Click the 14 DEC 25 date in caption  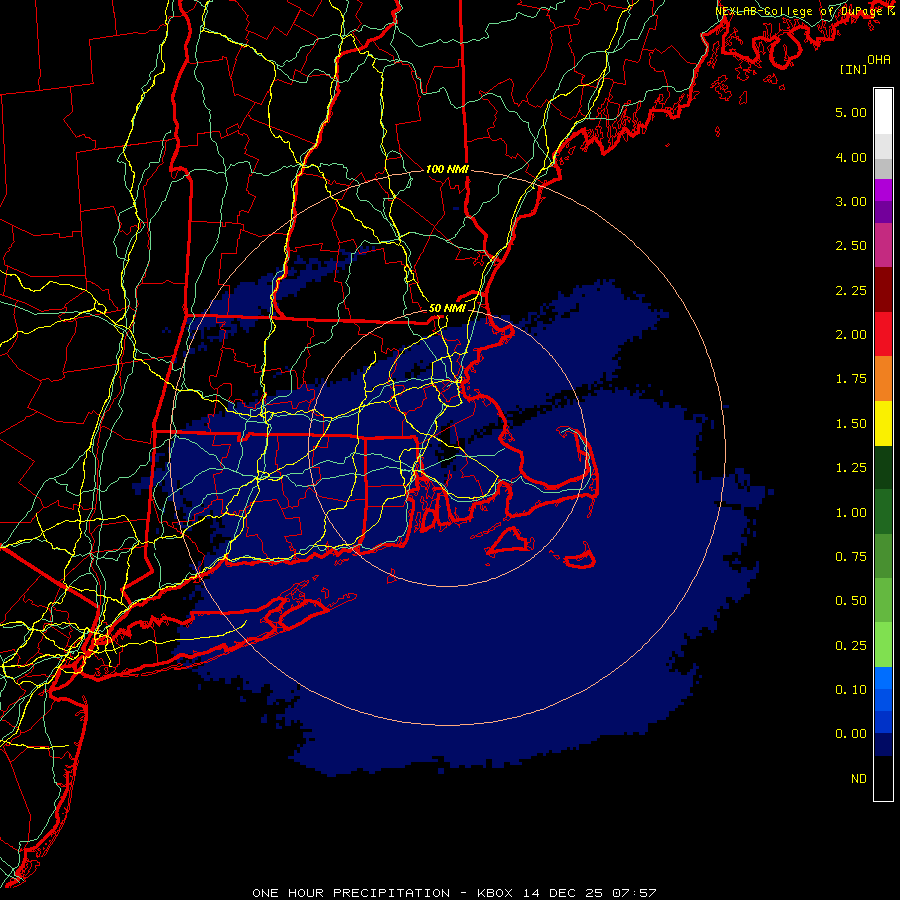(564, 893)
